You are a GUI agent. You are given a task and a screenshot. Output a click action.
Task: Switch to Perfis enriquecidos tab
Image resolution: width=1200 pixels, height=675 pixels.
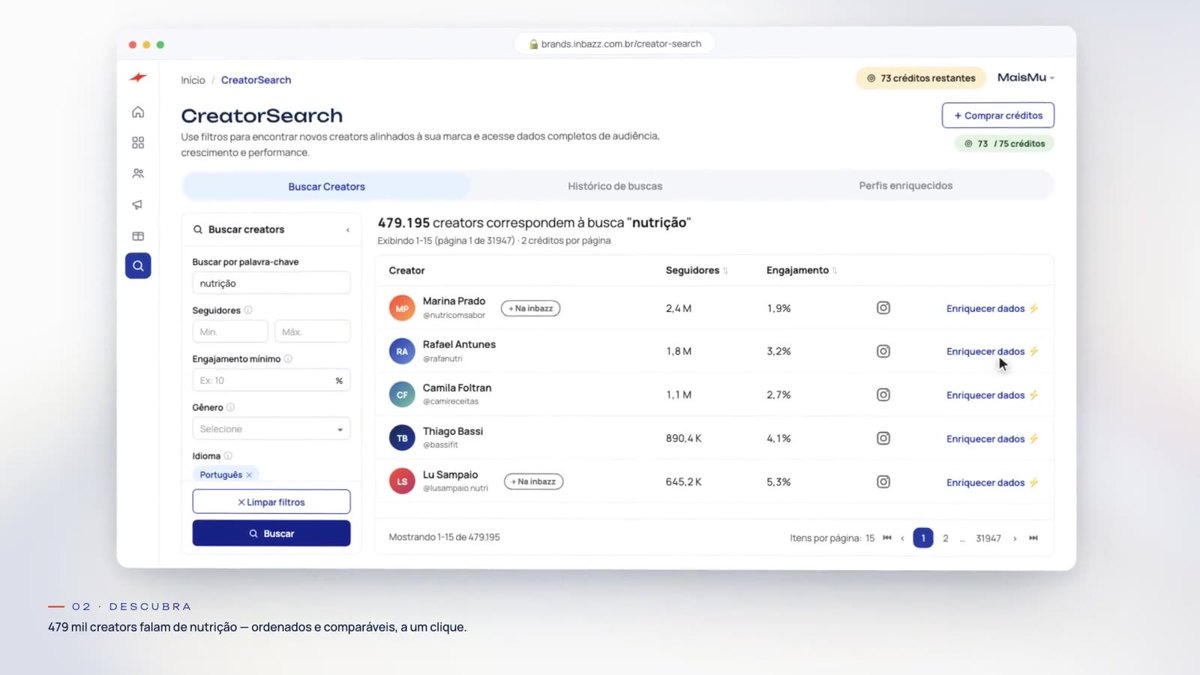(906, 186)
